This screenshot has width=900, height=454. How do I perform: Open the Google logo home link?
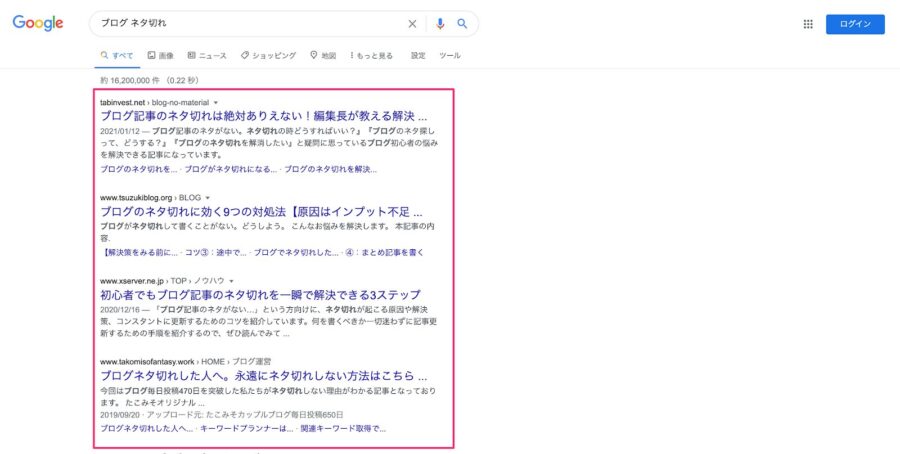tap(38, 23)
